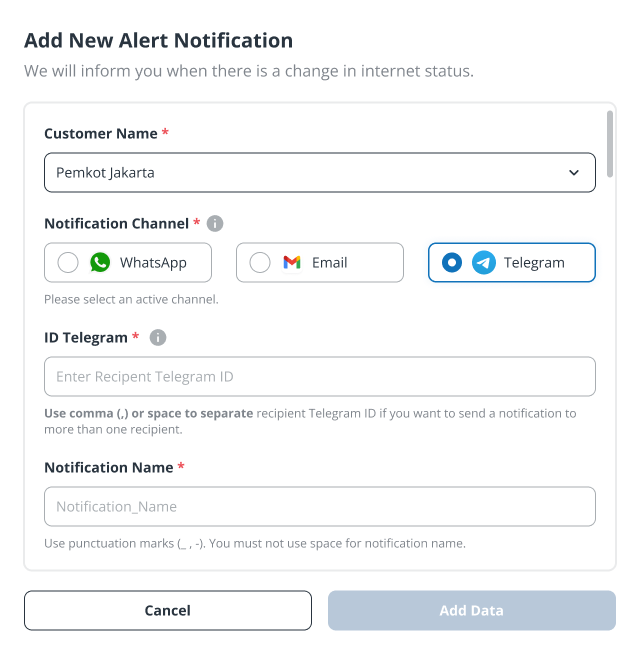This screenshot has height=655, width=640.
Task: Click the WhatsApp green logo icon
Action: tap(100, 262)
